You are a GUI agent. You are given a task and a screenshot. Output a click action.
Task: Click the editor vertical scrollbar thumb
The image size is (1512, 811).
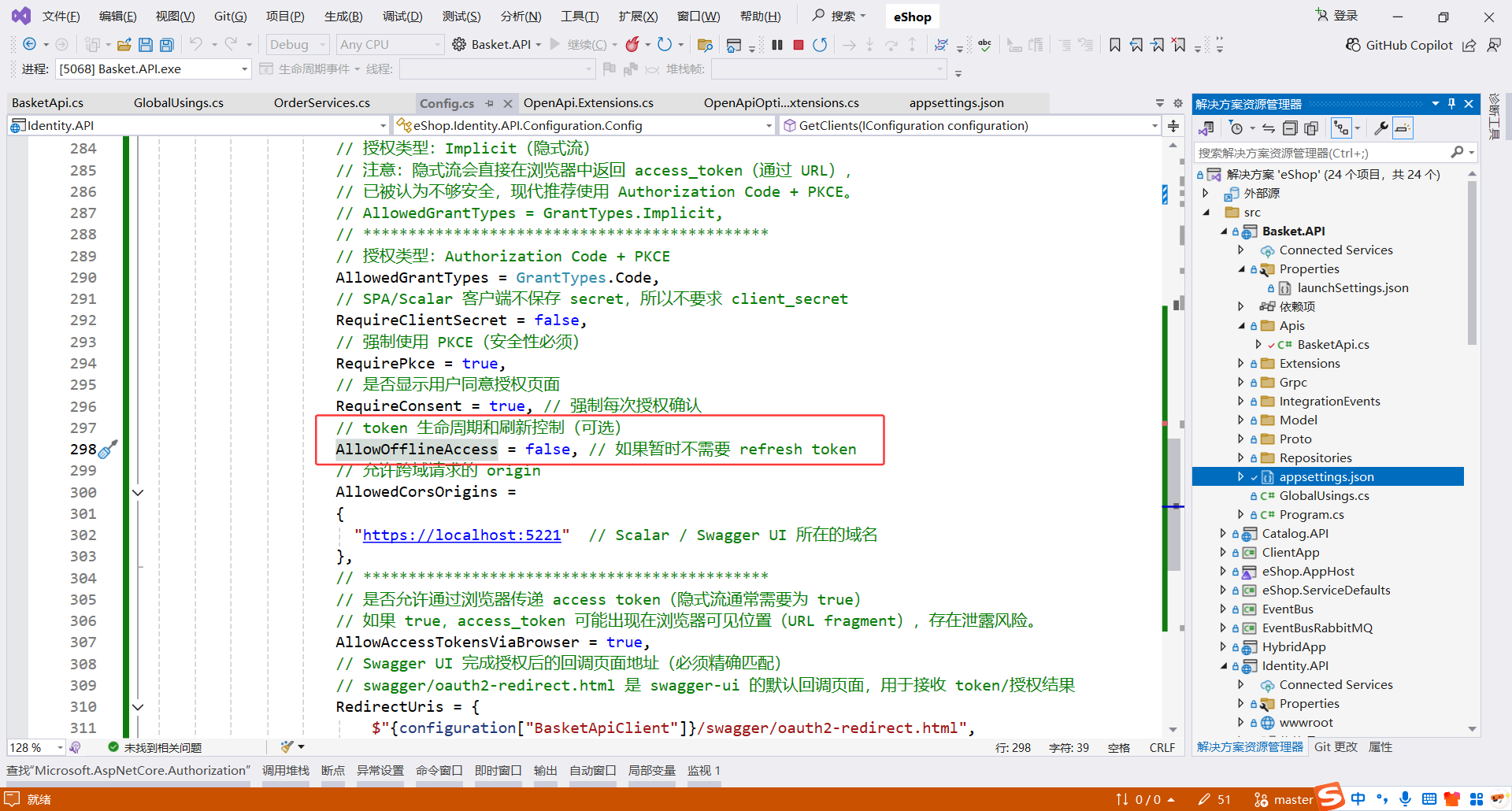pos(1173,504)
